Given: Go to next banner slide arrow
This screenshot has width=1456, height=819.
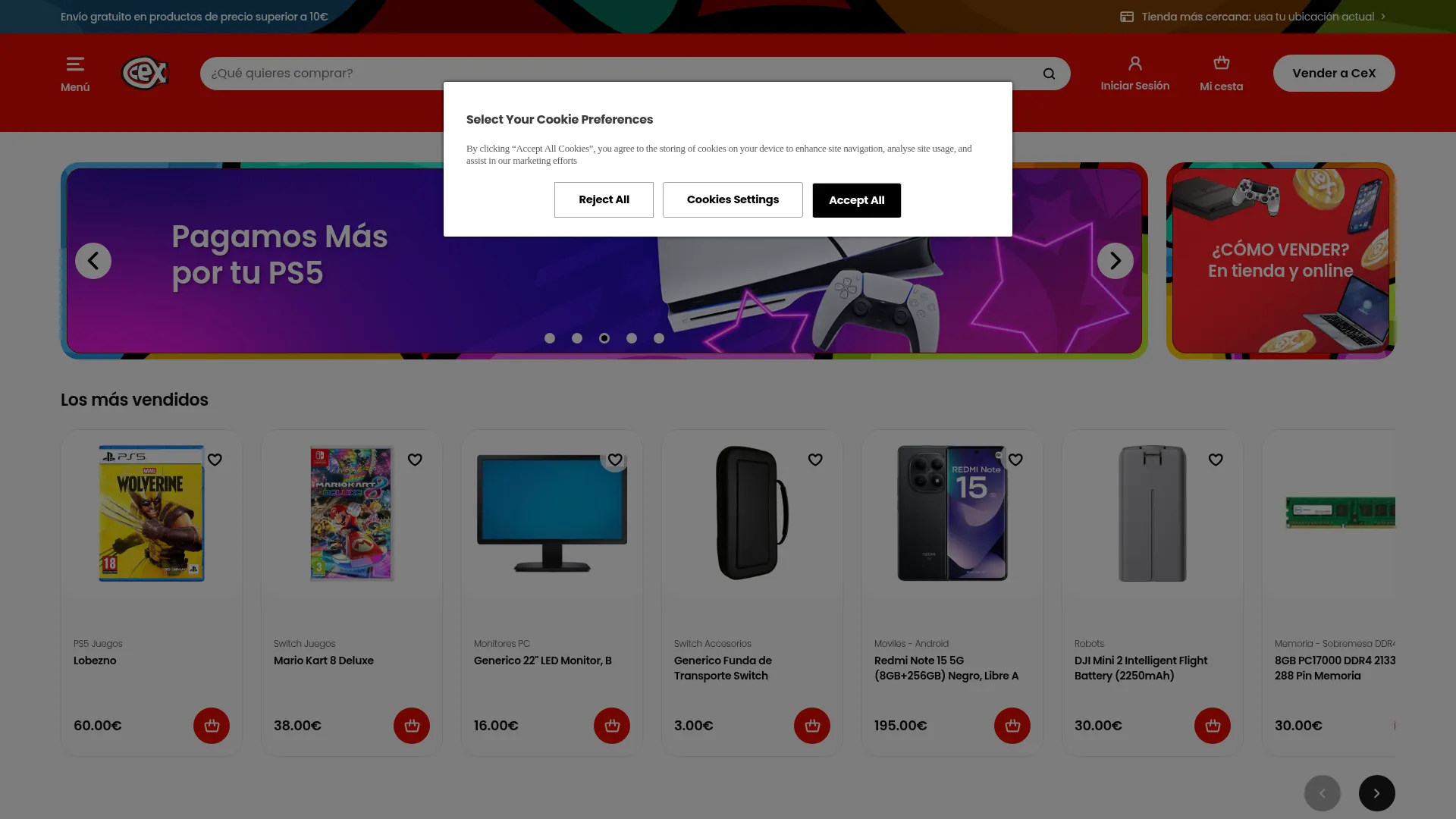Looking at the screenshot, I should tap(1116, 261).
